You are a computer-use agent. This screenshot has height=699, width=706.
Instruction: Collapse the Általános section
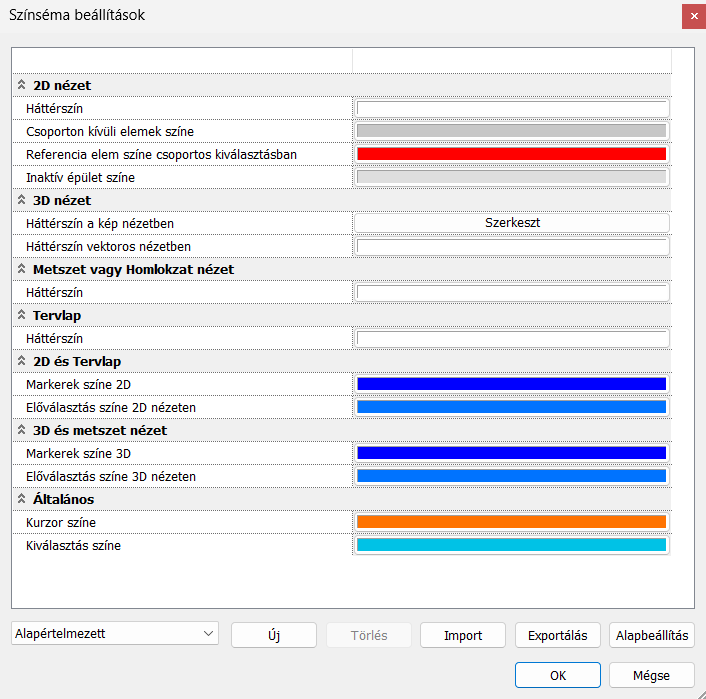tap(21, 498)
